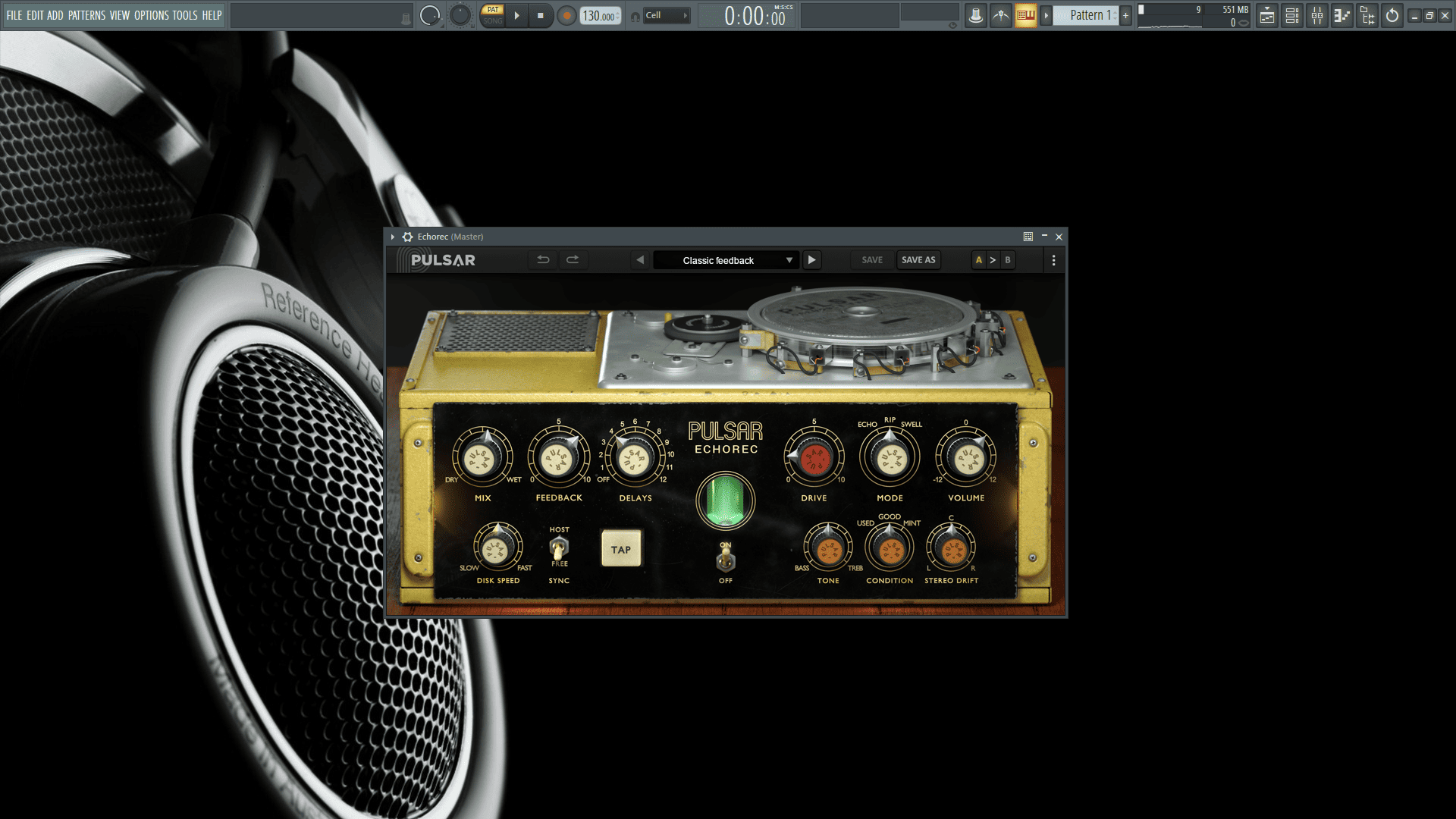This screenshot has height=819, width=1456.
Task: Open Echorec preset grid icon in title bar
Action: click(x=1028, y=237)
